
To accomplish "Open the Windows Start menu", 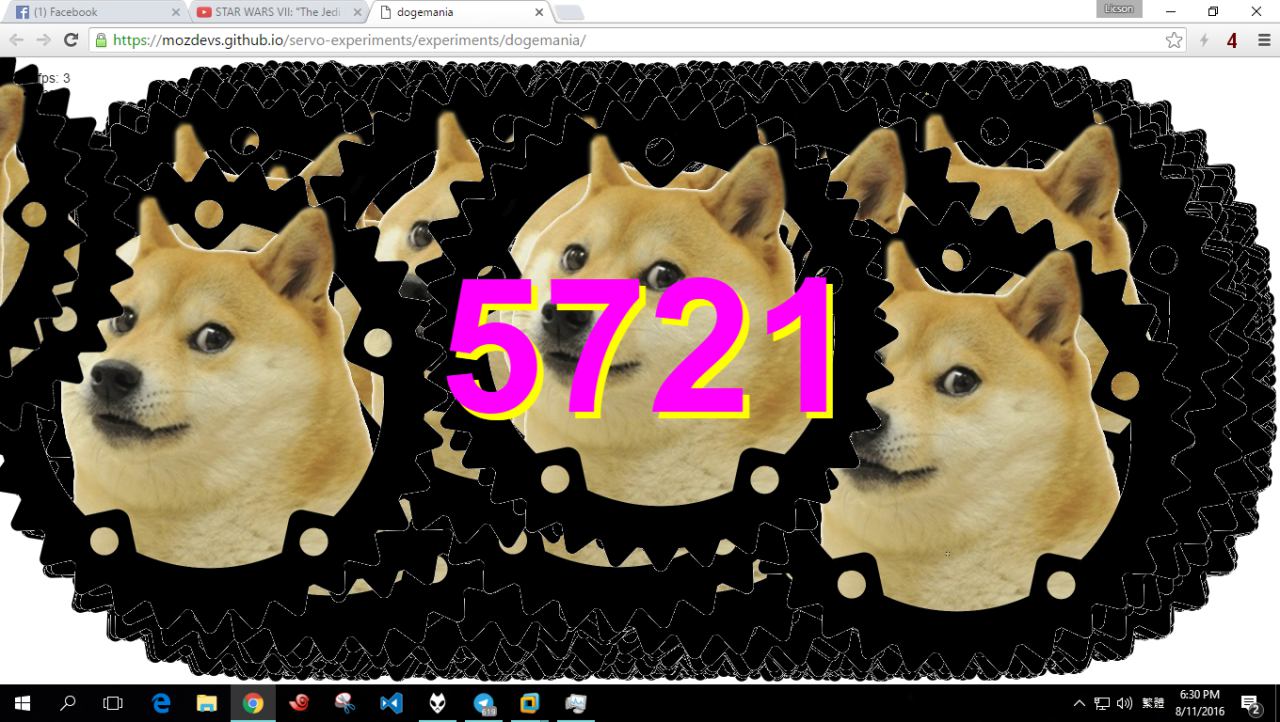I will (x=23, y=703).
